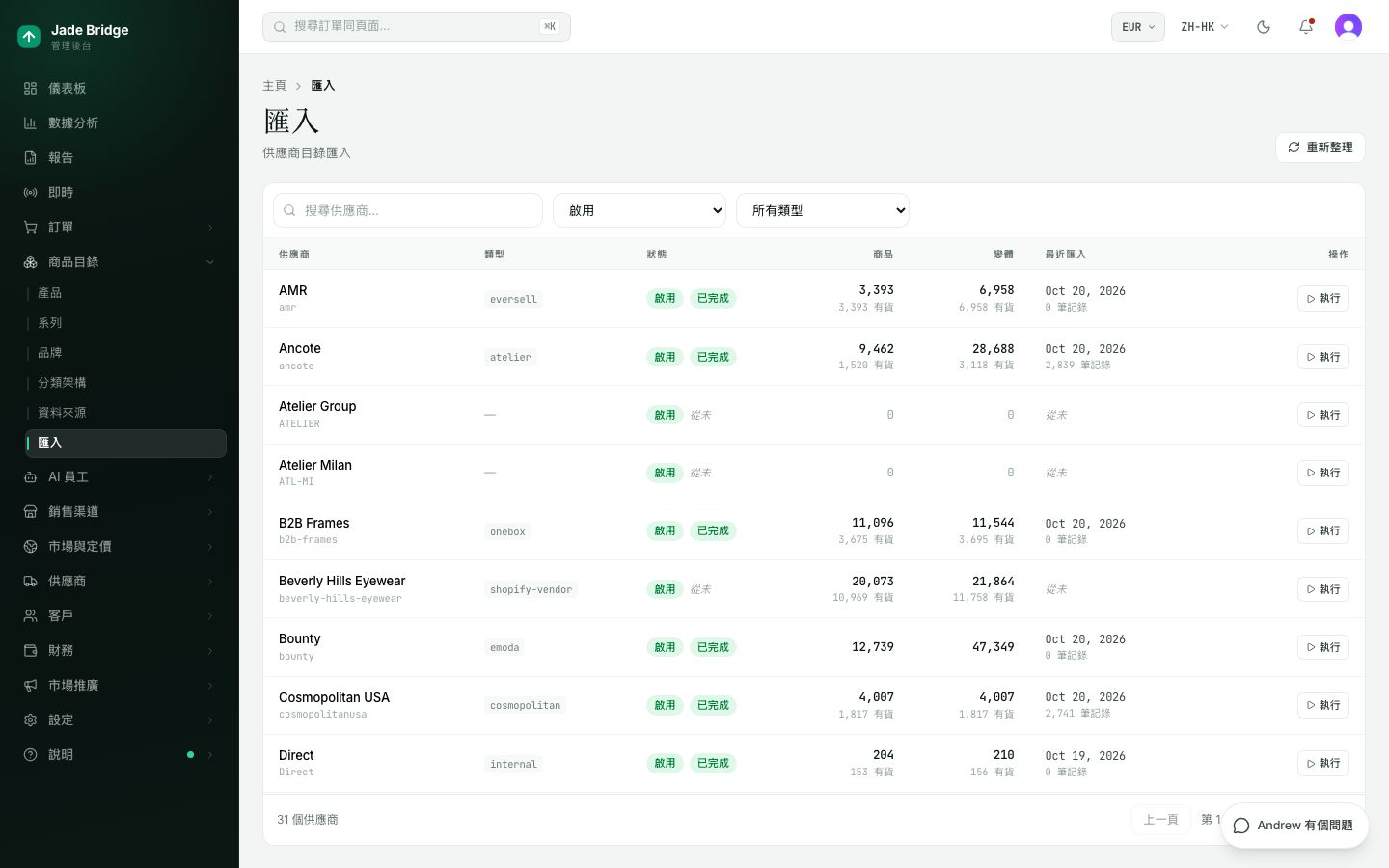This screenshot has height=868, width=1389.
Task: Run import for Direct supplier
Action: [x=1322, y=763]
